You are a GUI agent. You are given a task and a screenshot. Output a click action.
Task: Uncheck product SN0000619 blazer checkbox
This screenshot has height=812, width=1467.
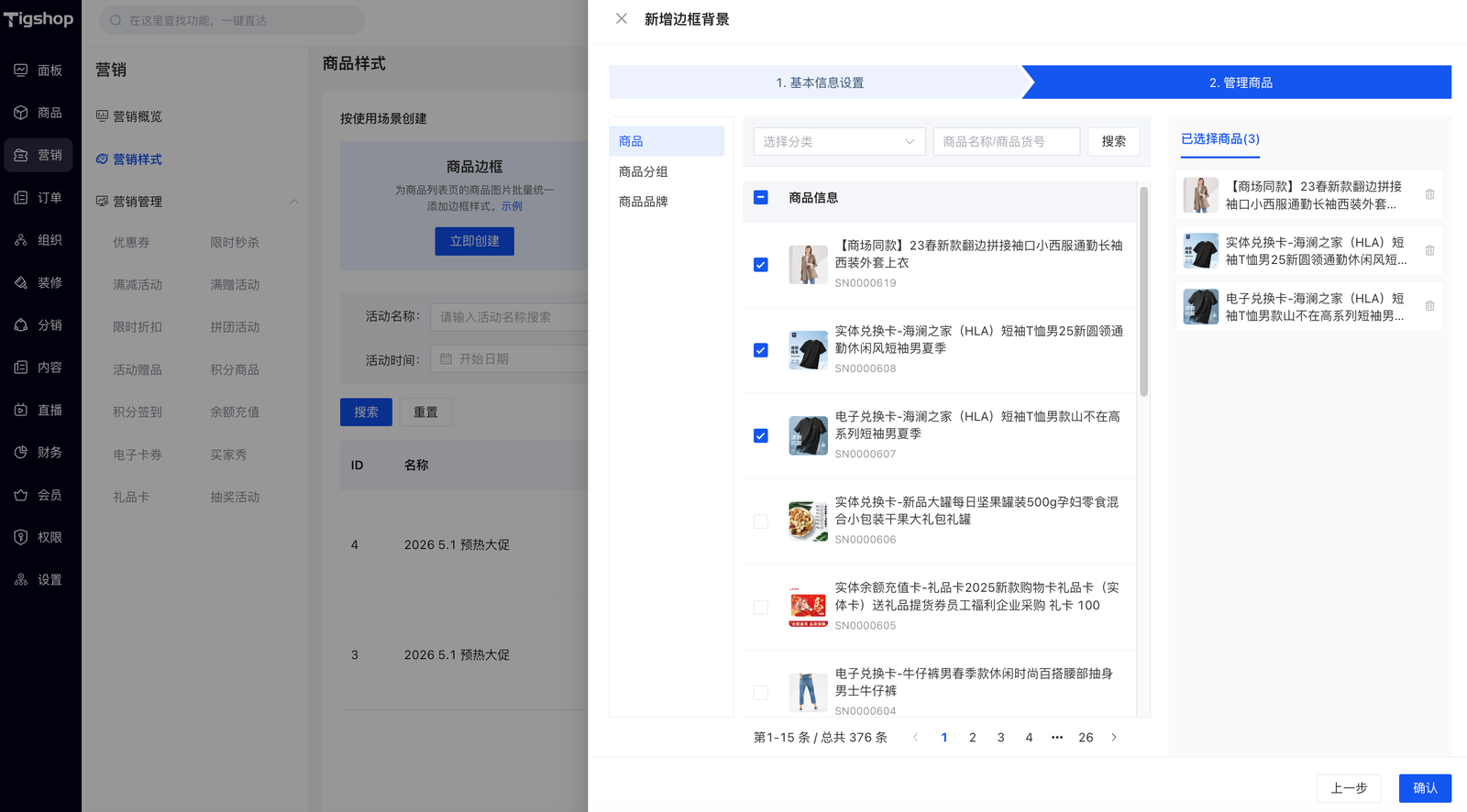click(761, 265)
